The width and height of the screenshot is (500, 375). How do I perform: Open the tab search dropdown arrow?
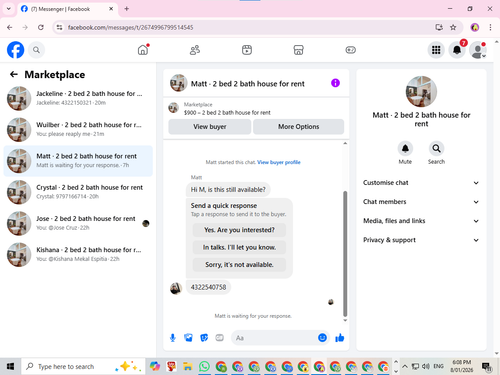tap(9, 9)
